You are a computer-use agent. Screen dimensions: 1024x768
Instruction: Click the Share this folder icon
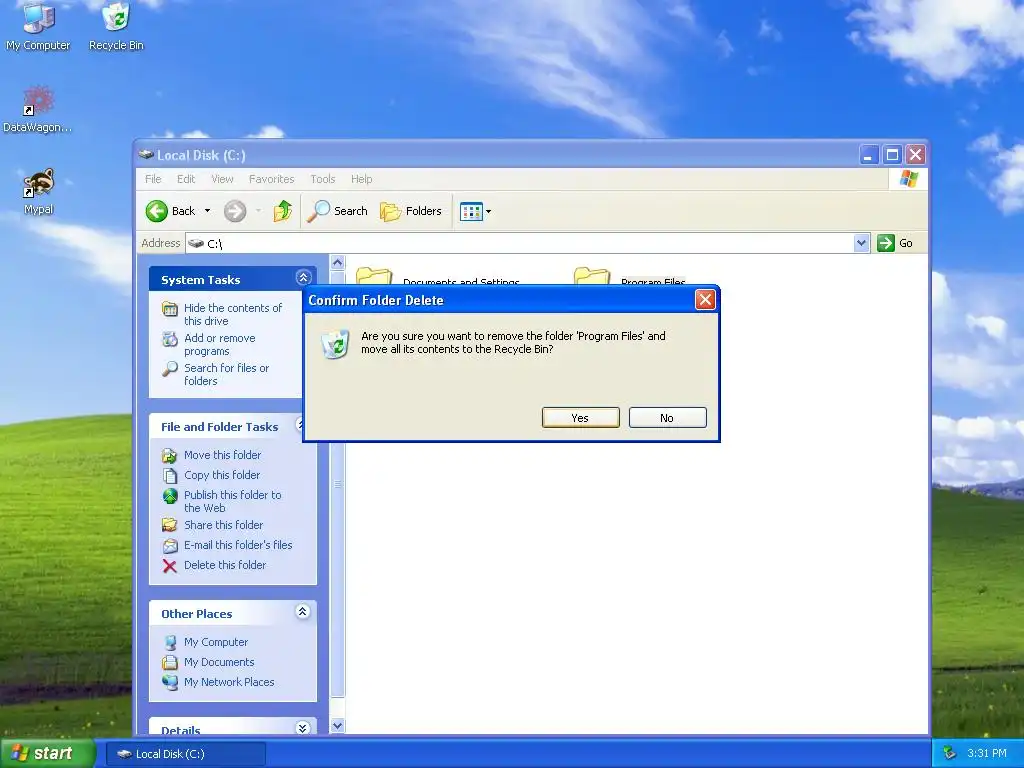point(170,525)
